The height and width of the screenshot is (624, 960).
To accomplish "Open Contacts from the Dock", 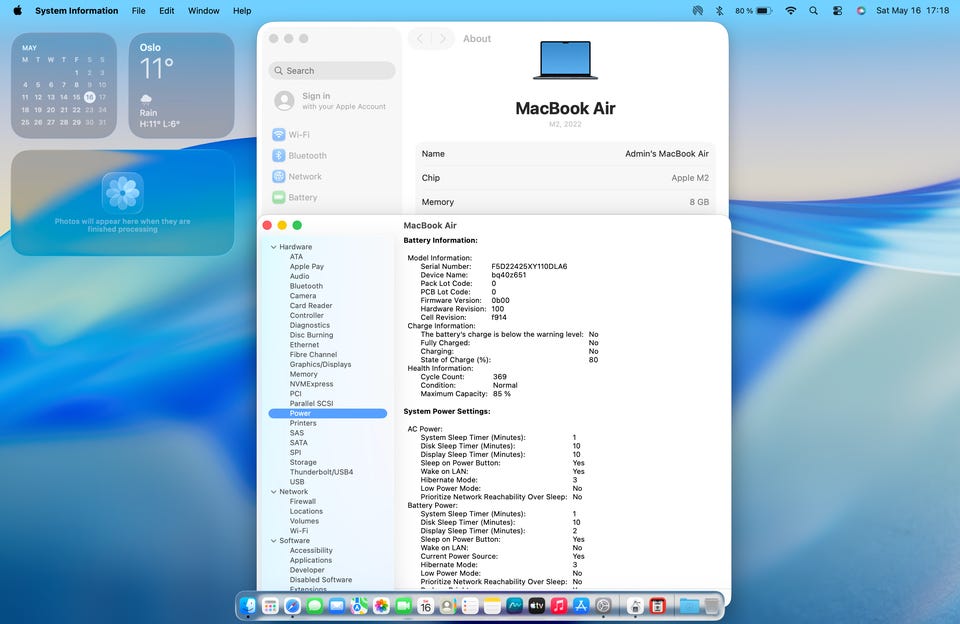I will point(448,606).
